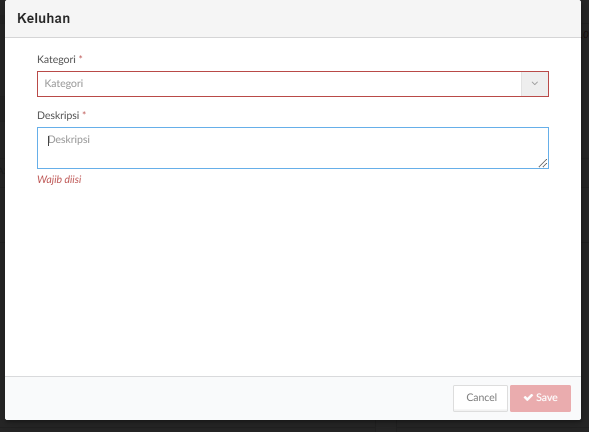Viewport: 589px width, 432px height.
Task: Click the Kategori field label
Action: [x=56, y=59]
